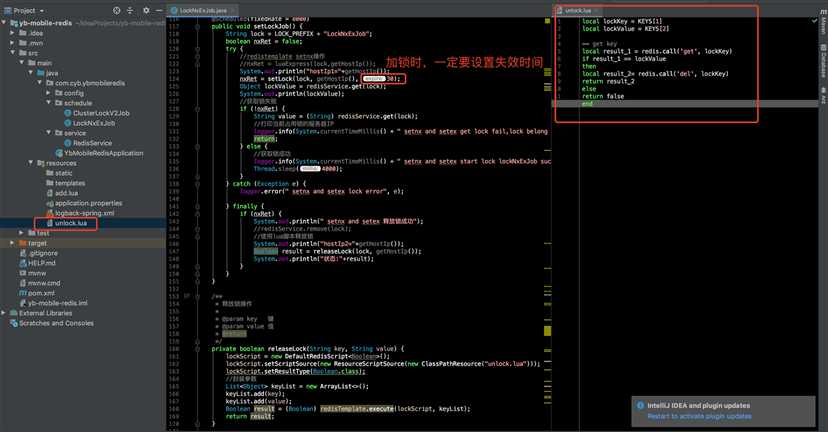The image size is (828, 432).
Task: Expand the .mvn folder
Action: coord(13,43)
